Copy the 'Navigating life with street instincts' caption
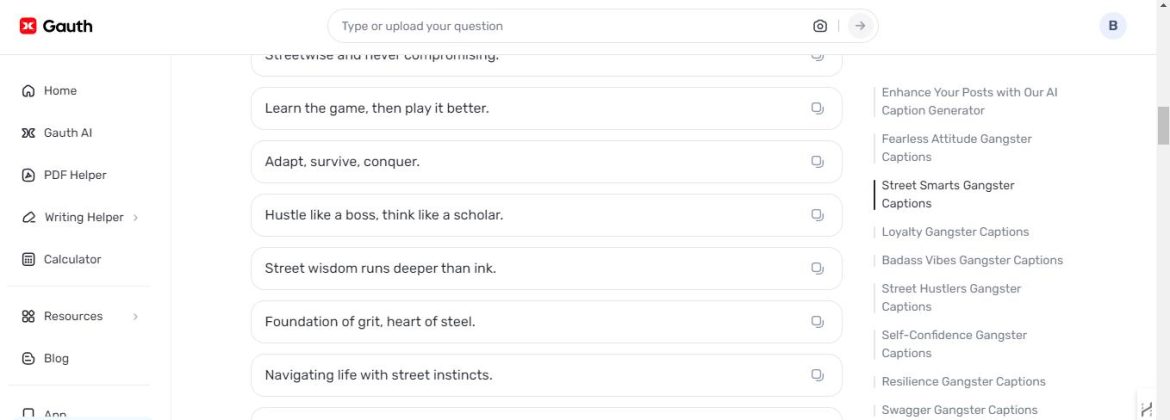This screenshot has height=420, width=1170. pos(817,375)
